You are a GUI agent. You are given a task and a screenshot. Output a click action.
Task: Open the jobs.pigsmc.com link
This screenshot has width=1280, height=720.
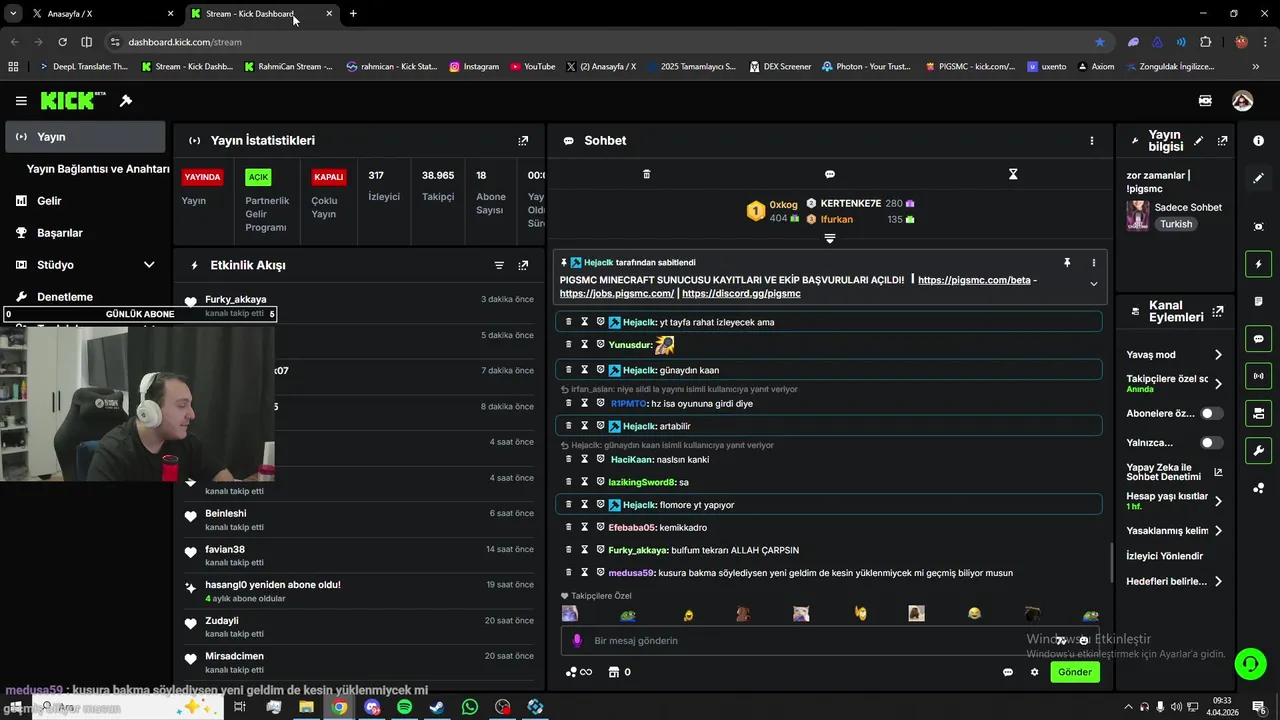(x=617, y=293)
